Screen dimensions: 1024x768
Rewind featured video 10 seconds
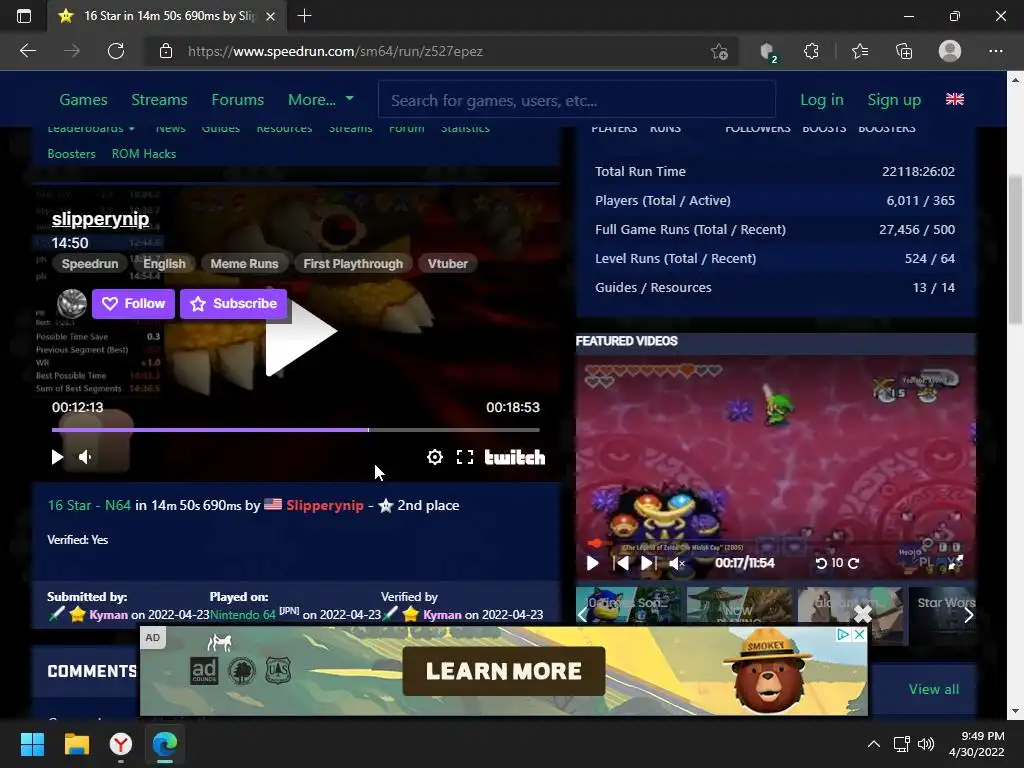[x=822, y=563]
